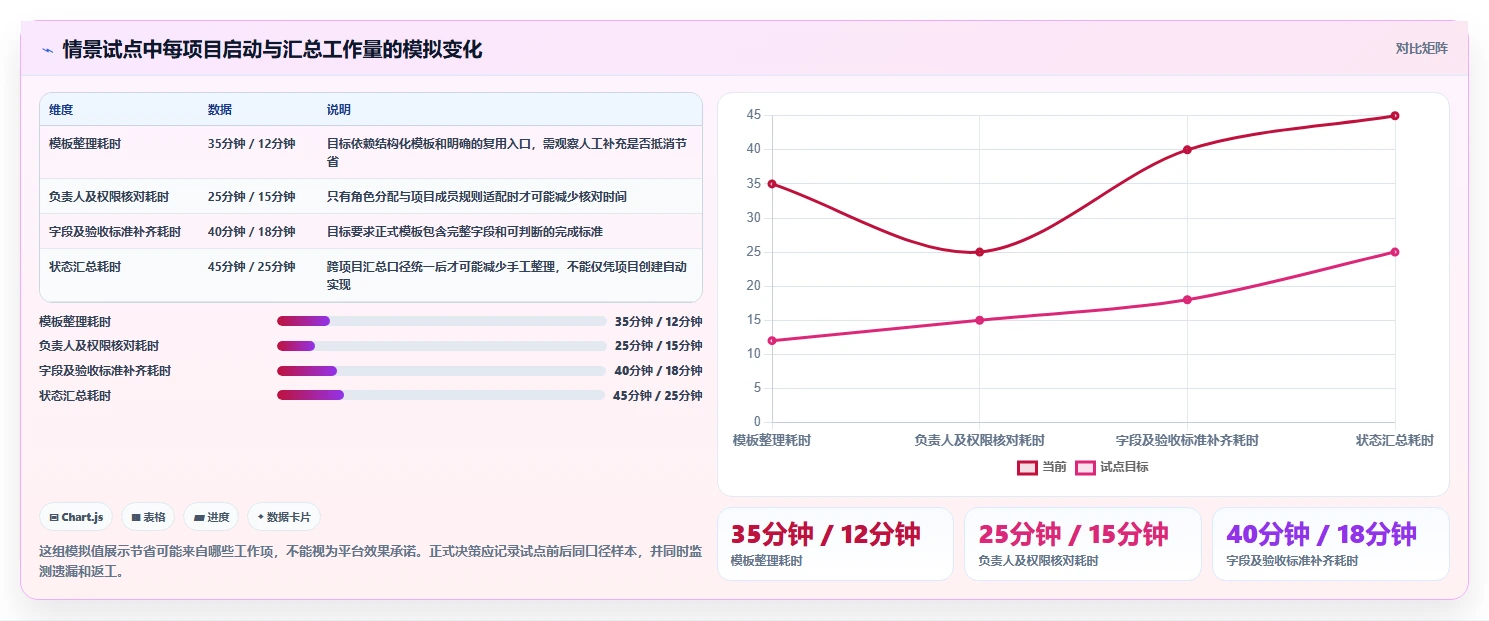Click the 试点目标 data point at value 18
Viewport: 1489px width, 621px height.
tap(1187, 300)
